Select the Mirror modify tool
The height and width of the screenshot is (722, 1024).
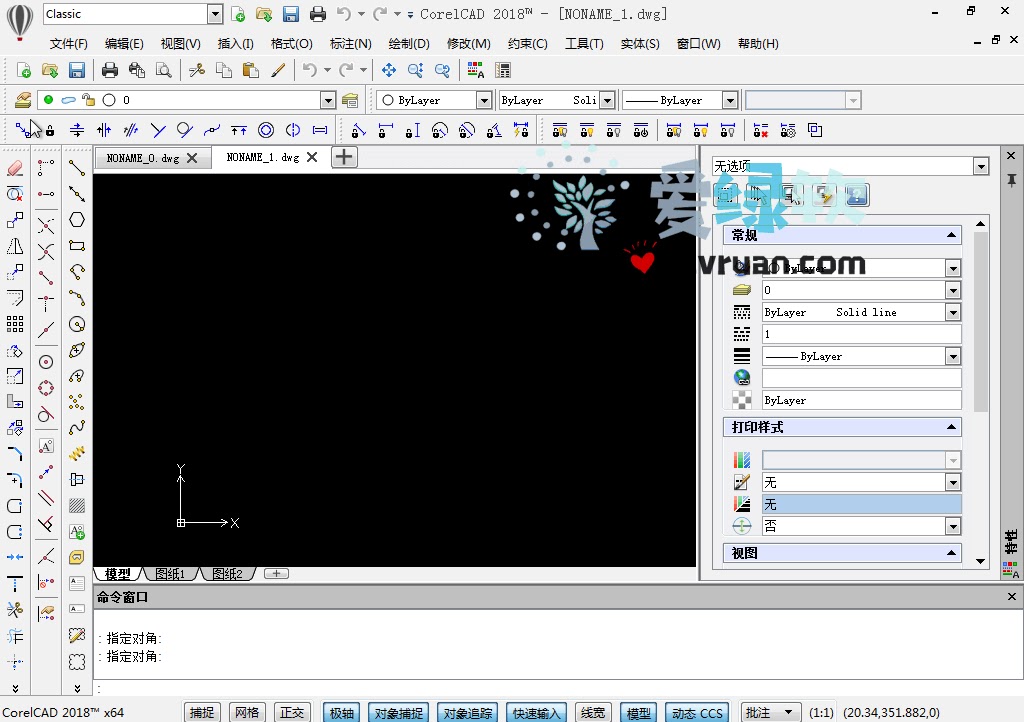15,246
